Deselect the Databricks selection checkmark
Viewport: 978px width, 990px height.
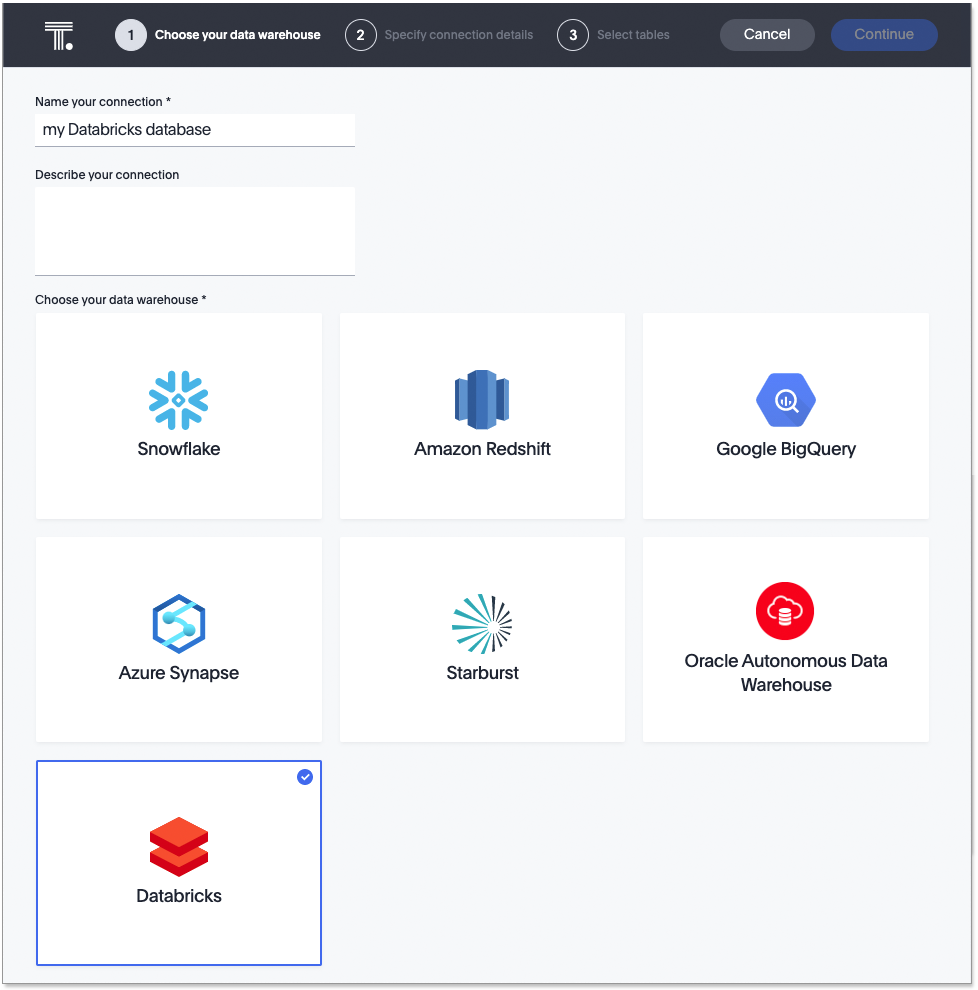pos(305,777)
